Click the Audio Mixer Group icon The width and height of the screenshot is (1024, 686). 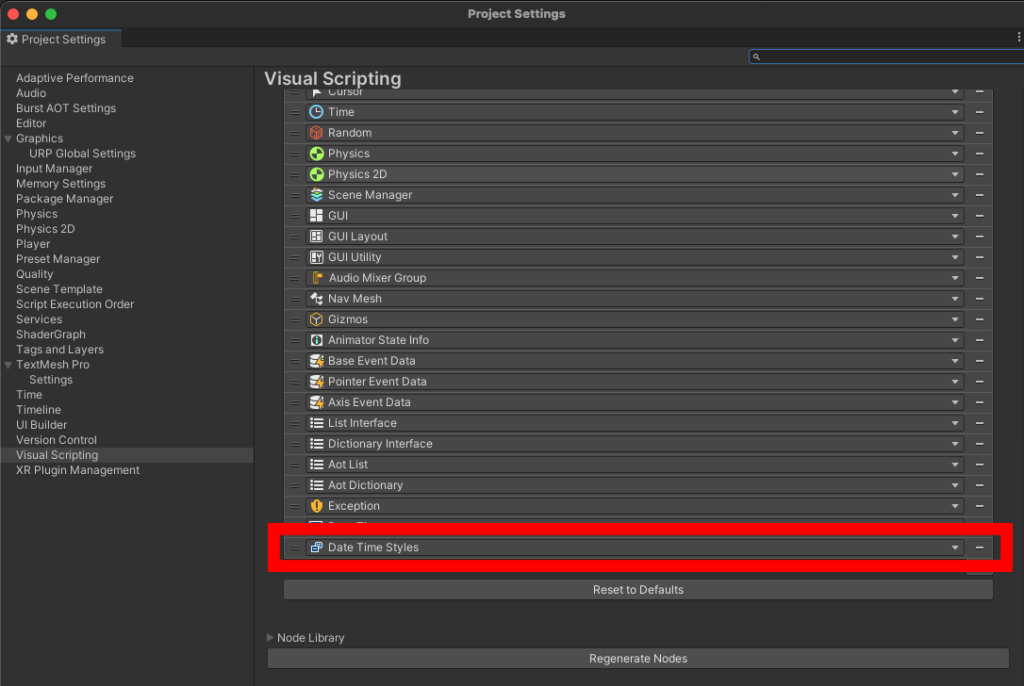(x=317, y=278)
